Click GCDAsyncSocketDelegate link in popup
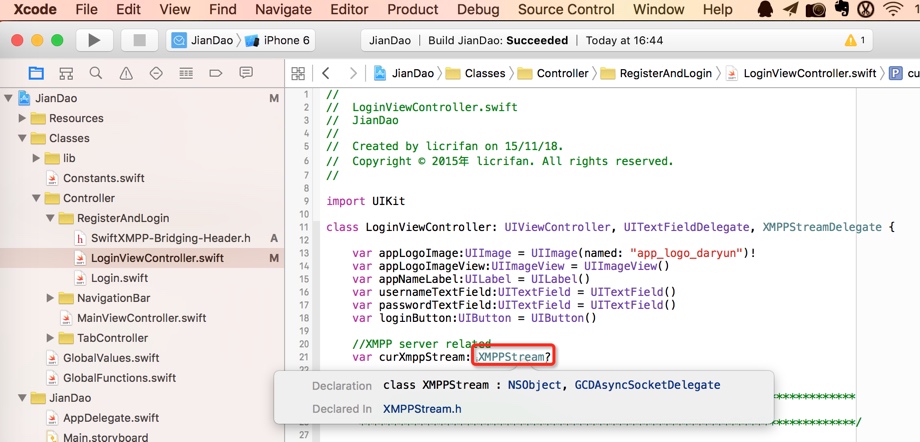Viewport: 920px width, 442px height. [x=647, y=385]
